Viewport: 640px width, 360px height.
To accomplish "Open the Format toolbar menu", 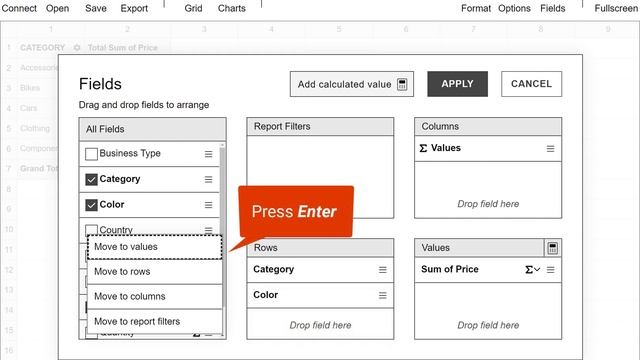I will tap(476, 8).
